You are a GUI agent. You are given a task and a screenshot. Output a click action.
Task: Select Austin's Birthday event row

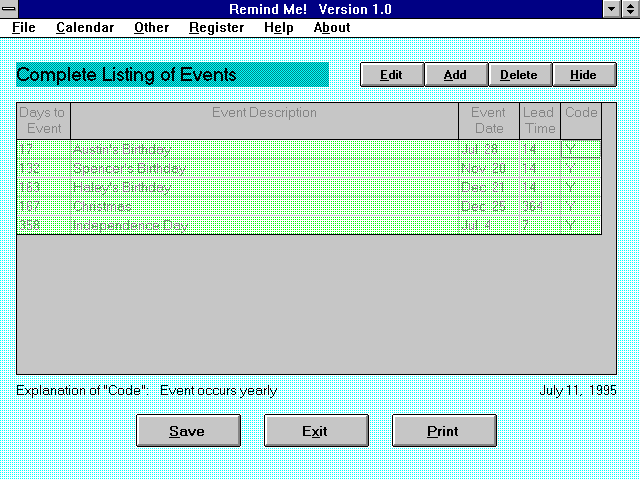264,149
